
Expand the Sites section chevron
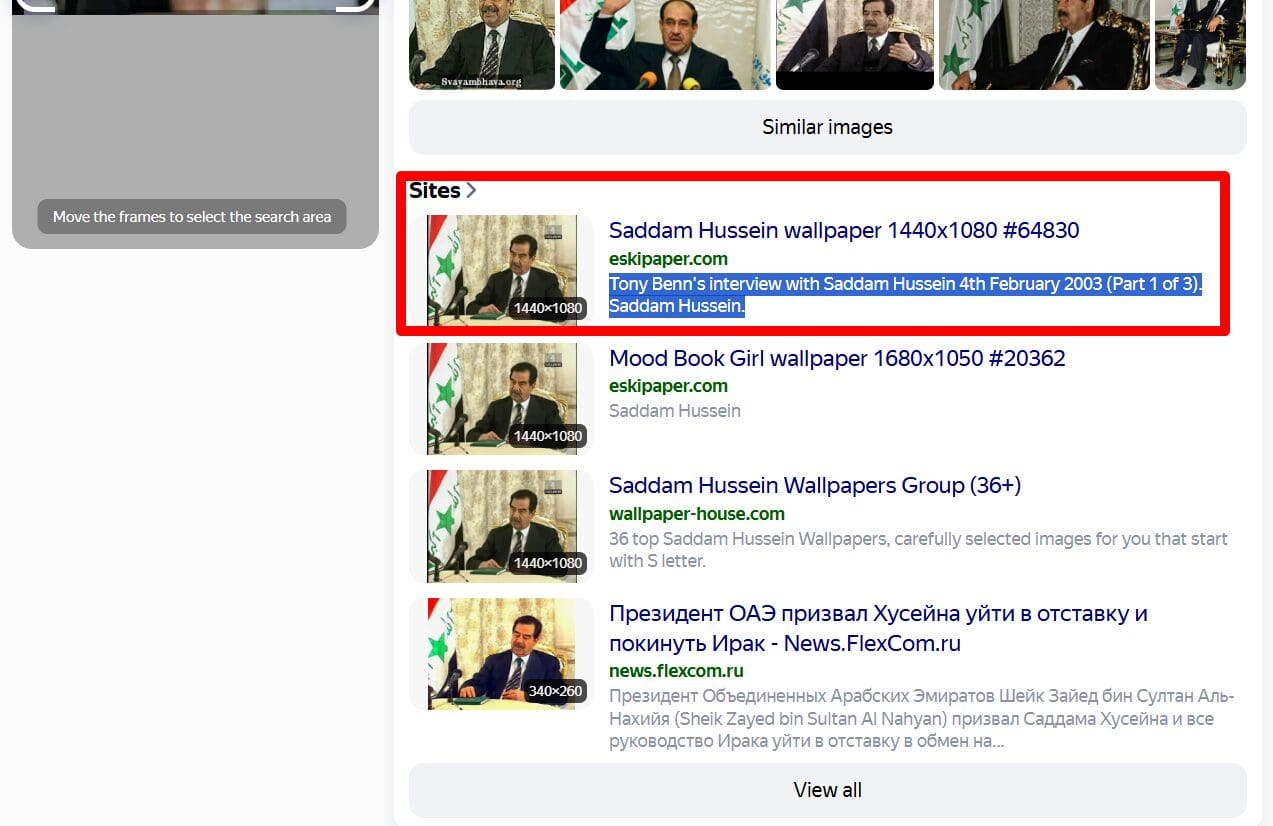[x=472, y=190]
